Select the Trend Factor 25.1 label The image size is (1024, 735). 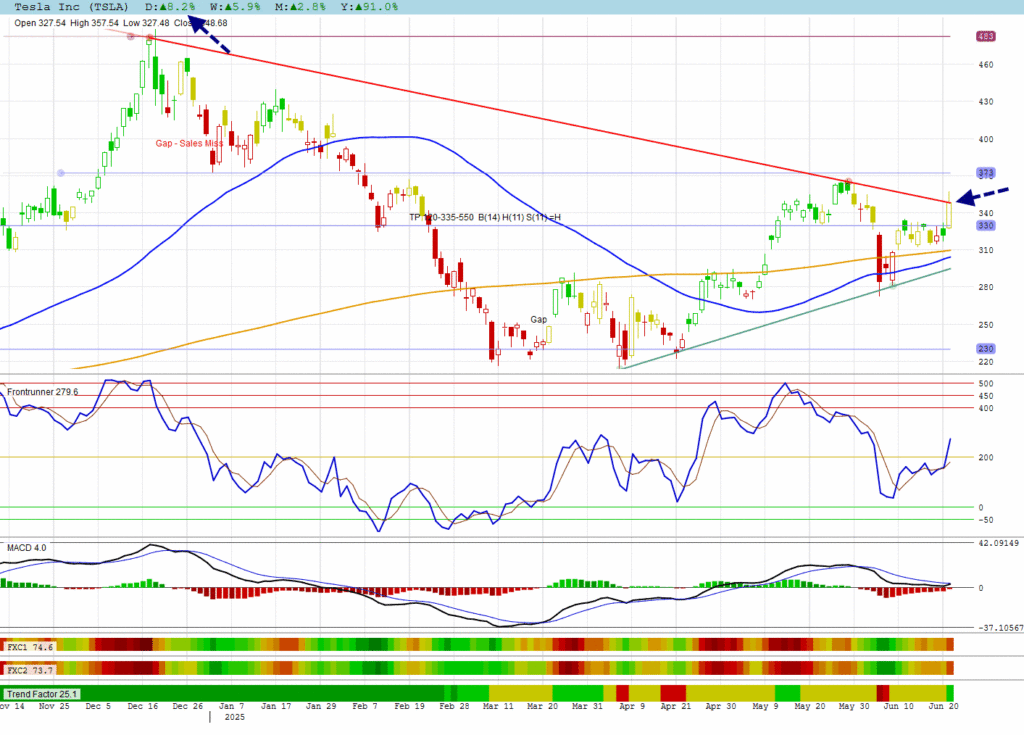(42, 694)
